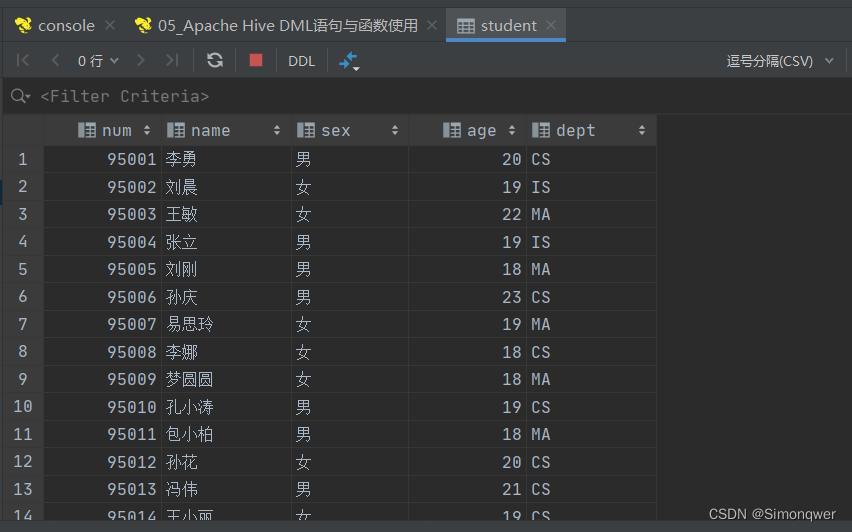This screenshot has width=852, height=532.
Task: Go to last page of rows
Action: pyautogui.click(x=172, y=60)
